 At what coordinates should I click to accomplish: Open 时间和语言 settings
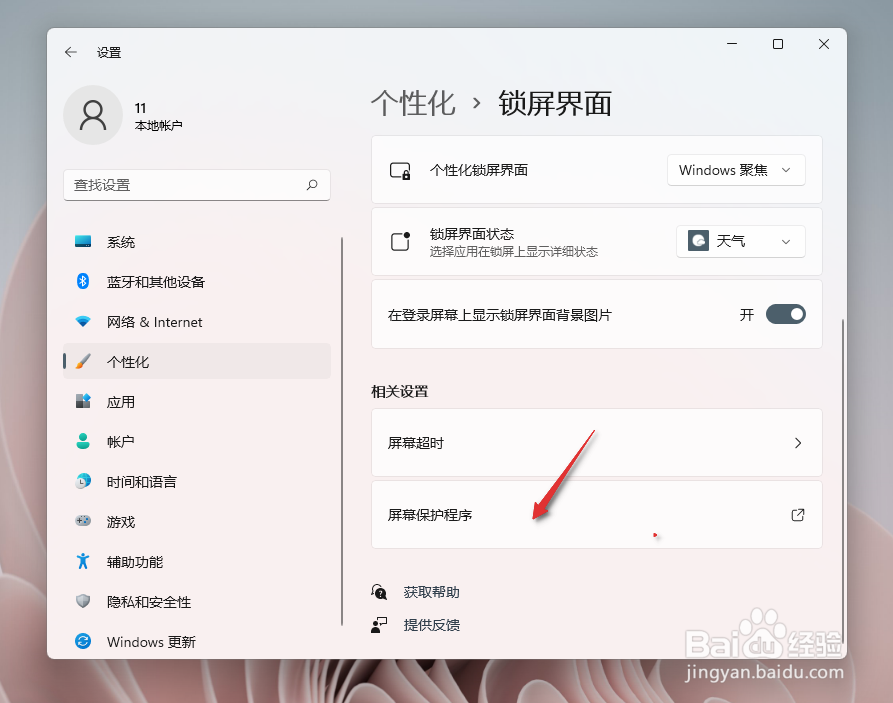pos(196,481)
